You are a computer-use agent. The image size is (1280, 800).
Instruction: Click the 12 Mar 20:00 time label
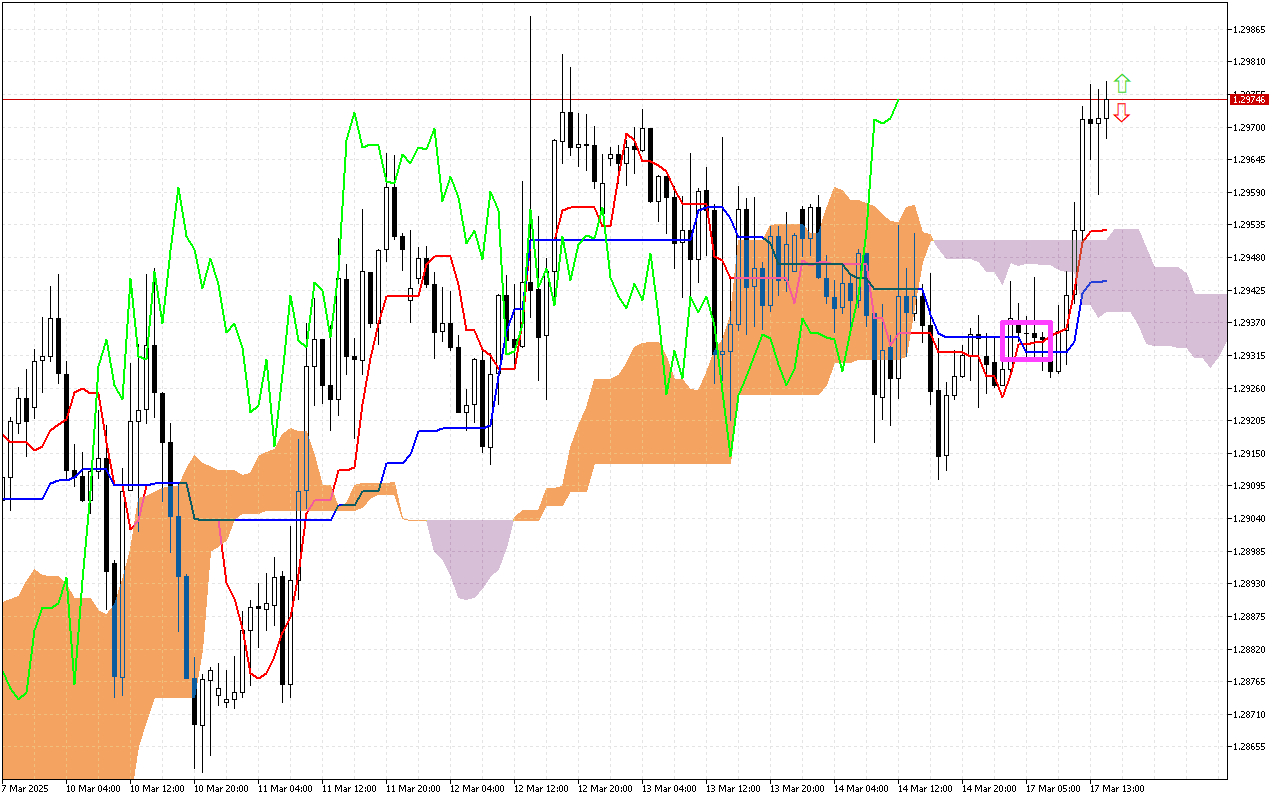605,788
